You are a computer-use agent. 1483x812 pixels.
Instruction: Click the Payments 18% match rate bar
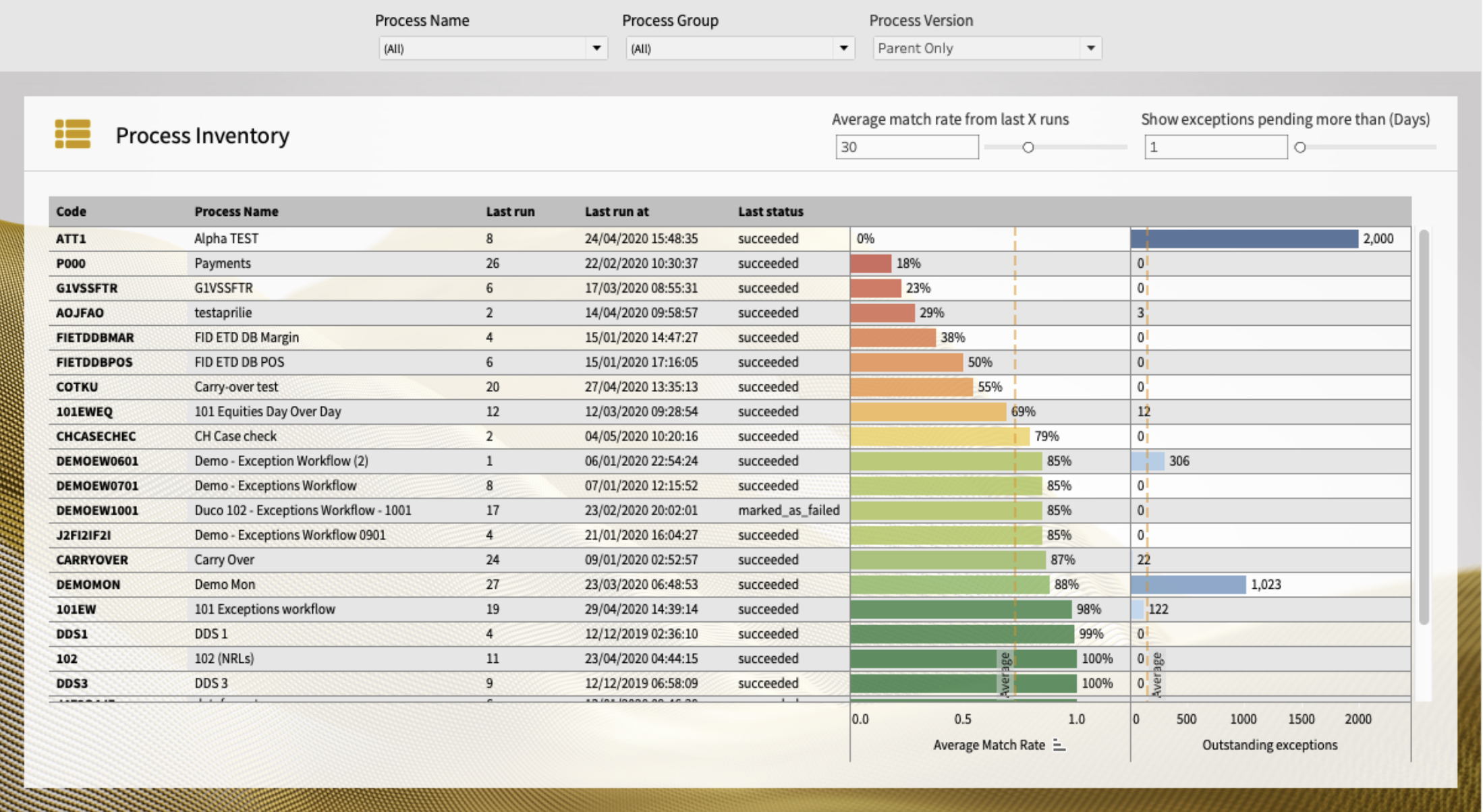pos(870,264)
